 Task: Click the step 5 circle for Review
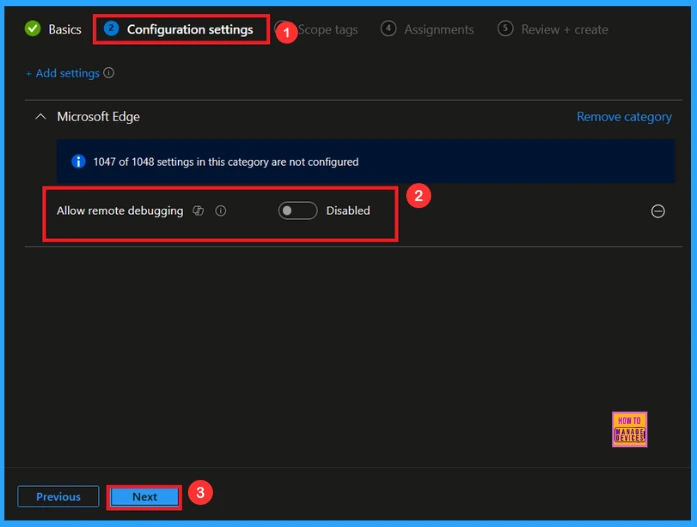tap(505, 28)
